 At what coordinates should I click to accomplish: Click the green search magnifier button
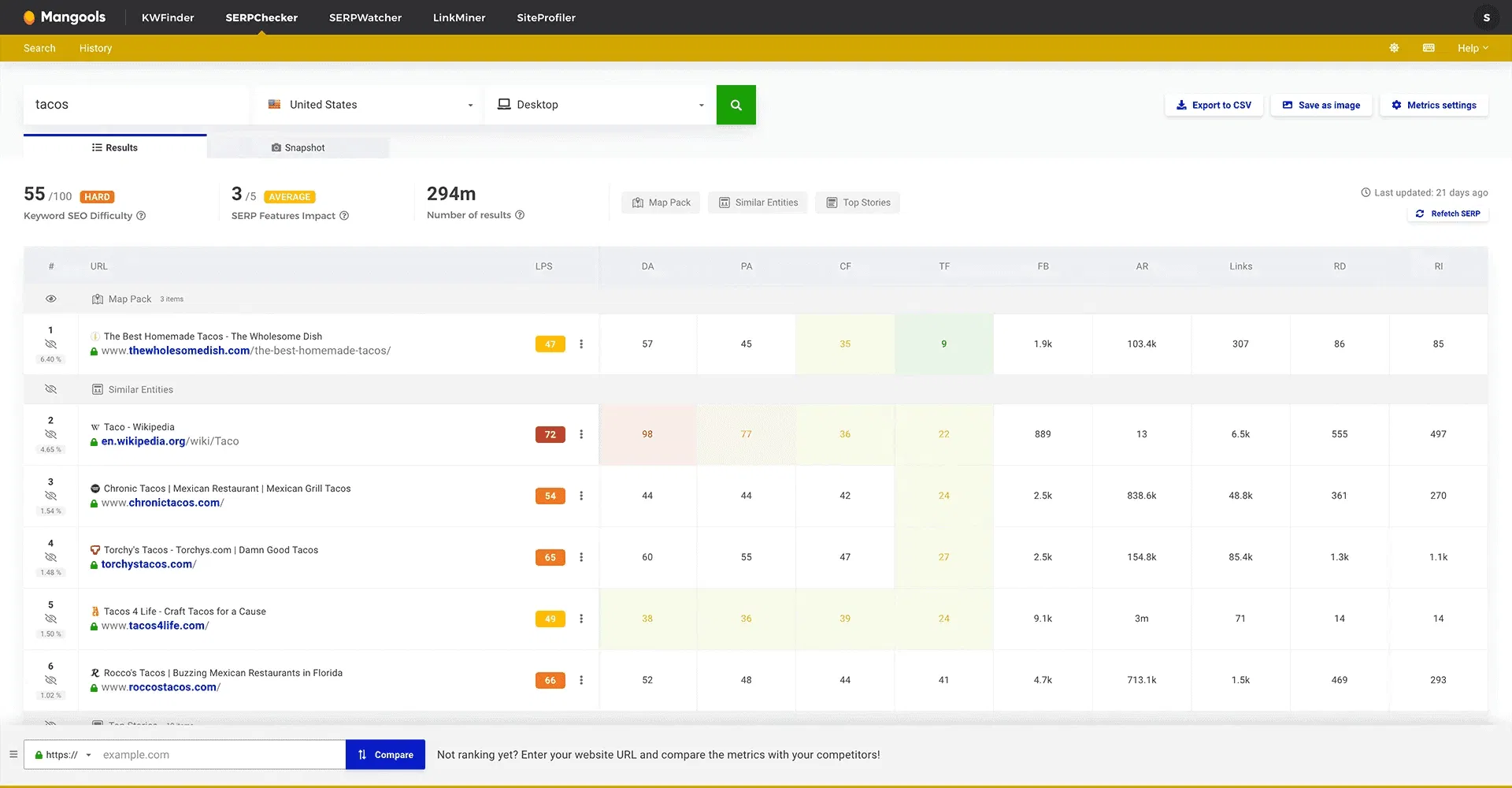click(736, 105)
